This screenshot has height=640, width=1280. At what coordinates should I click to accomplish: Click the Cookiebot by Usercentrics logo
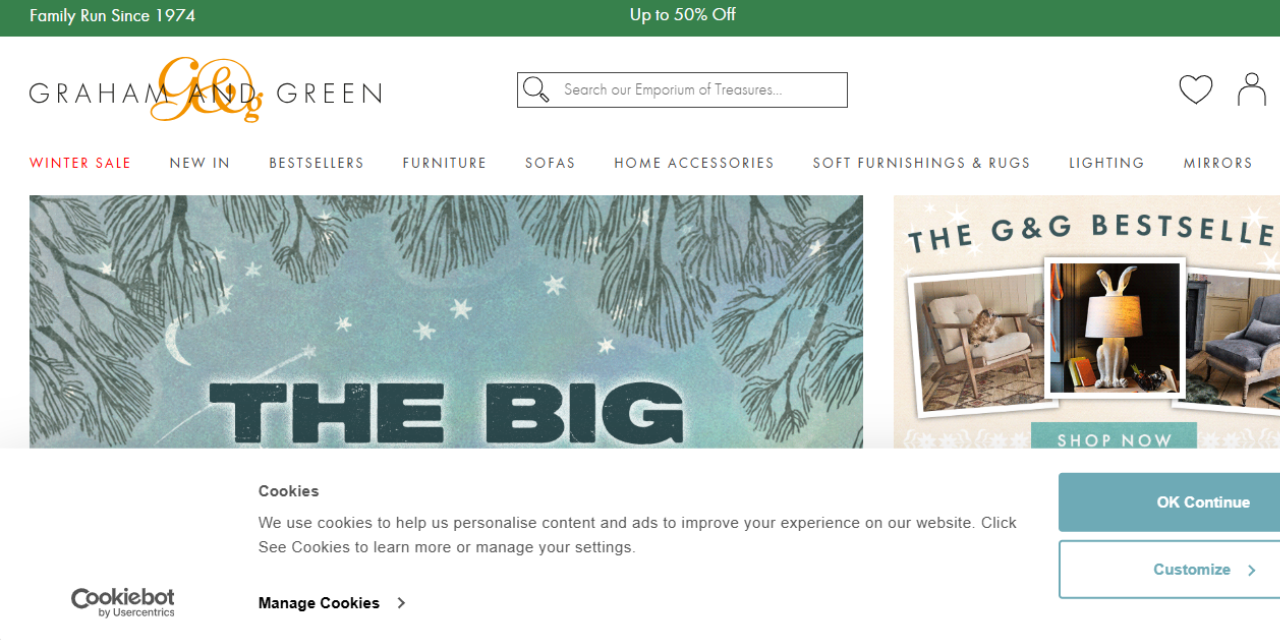(x=123, y=602)
